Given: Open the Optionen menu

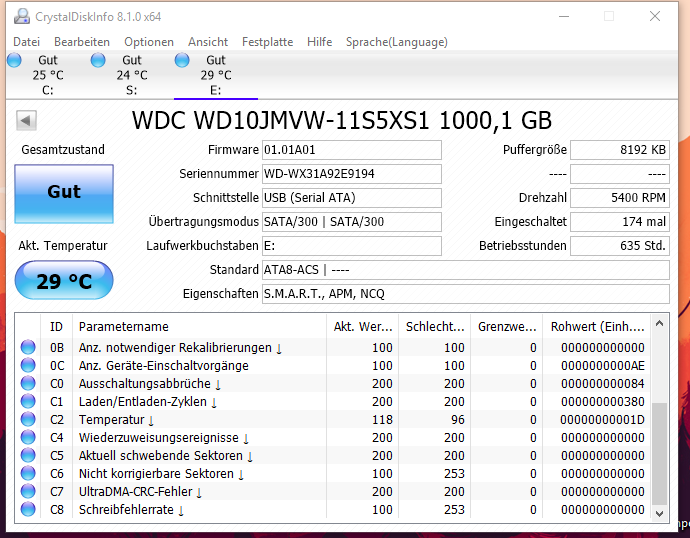Looking at the screenshot, I should 149,42.
